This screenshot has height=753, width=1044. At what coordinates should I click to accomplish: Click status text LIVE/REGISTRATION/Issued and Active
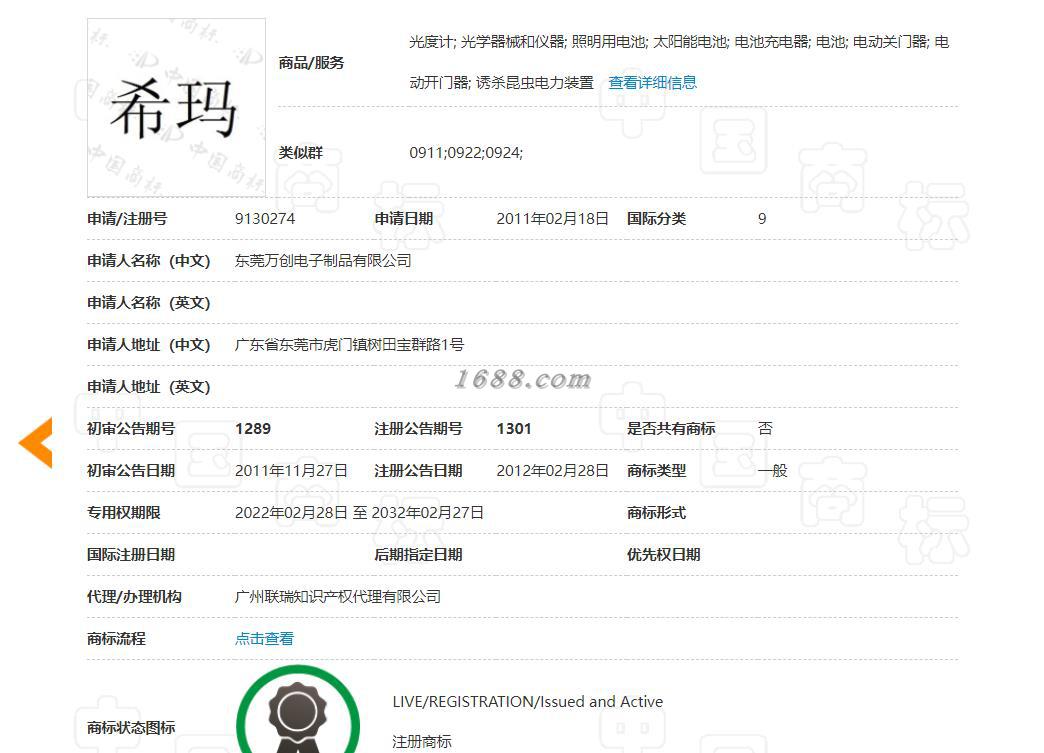527,702
